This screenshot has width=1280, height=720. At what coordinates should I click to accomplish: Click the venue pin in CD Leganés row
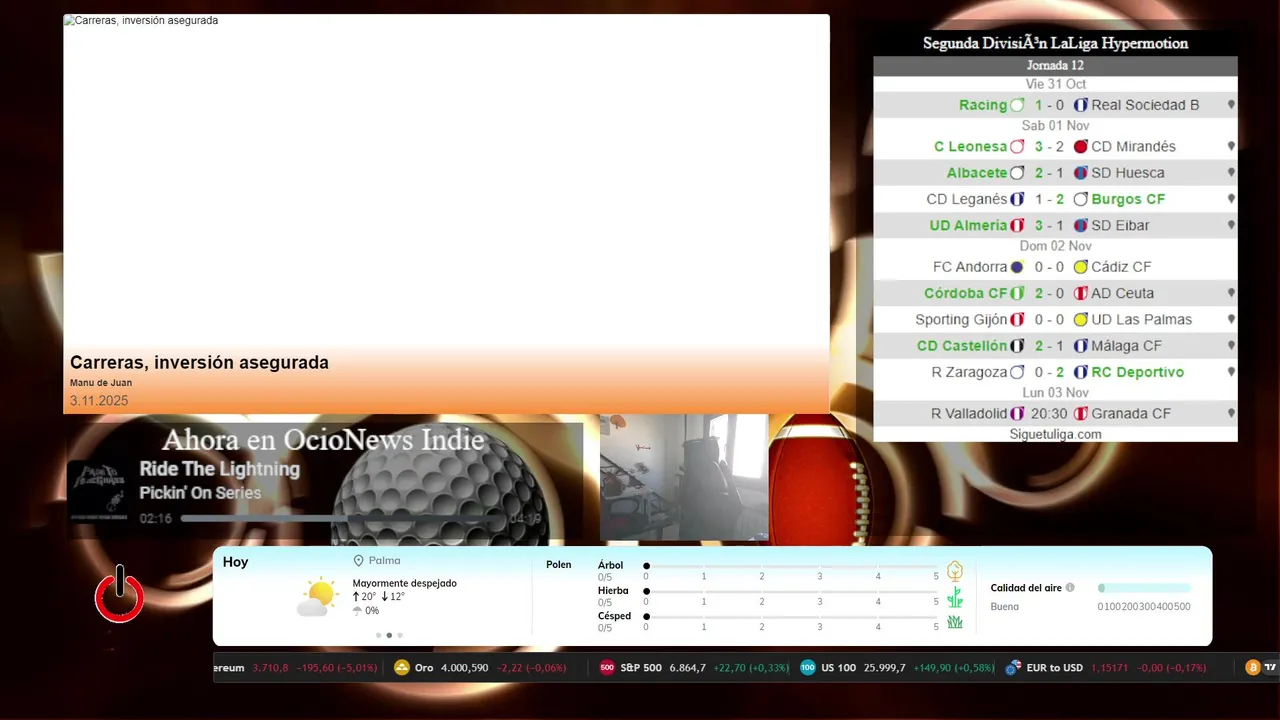1231,199
